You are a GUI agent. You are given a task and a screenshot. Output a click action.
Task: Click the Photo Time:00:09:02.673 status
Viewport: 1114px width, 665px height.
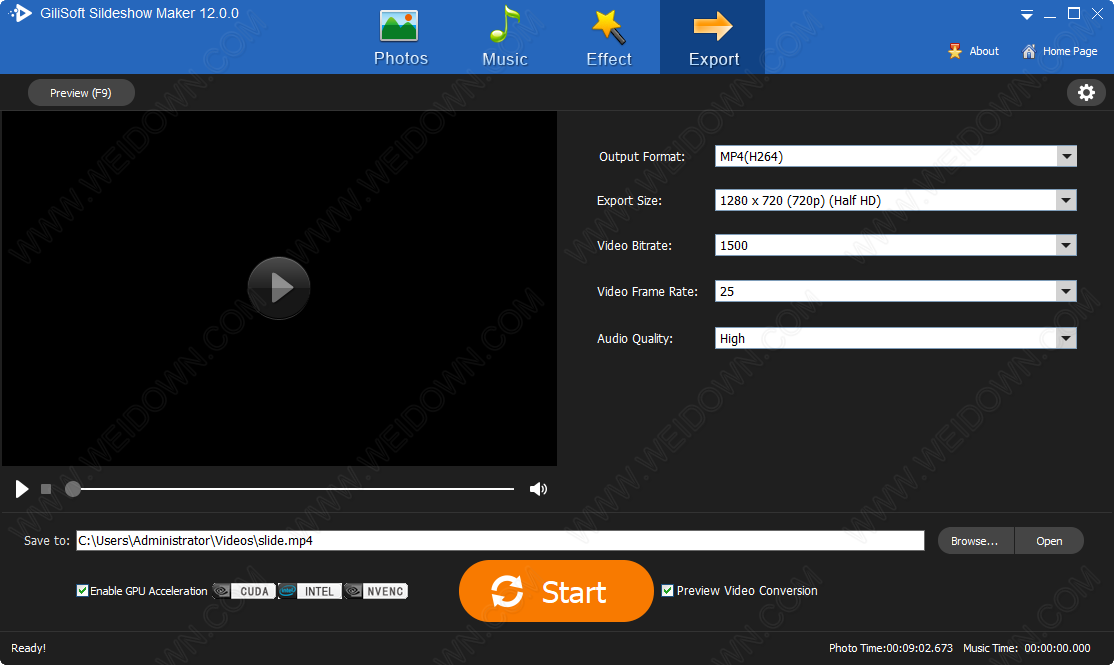point(891,648)
